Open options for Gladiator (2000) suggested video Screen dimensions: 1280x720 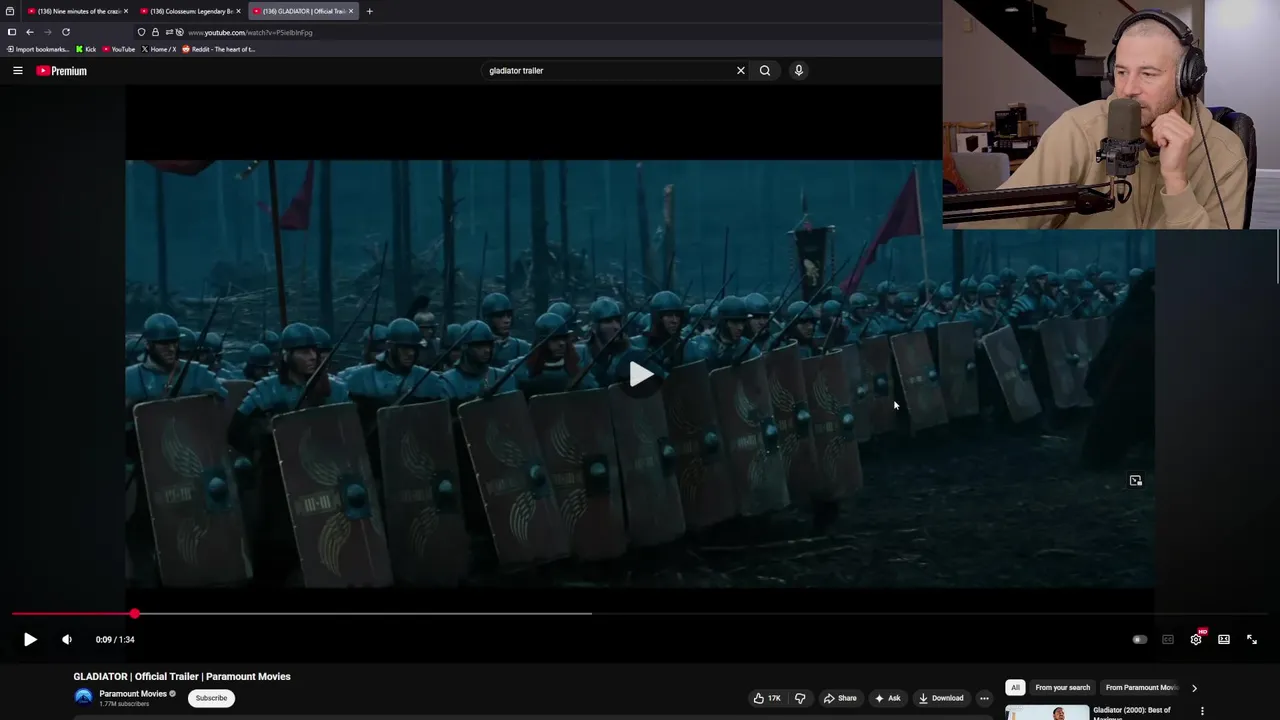click(1202, 711)
